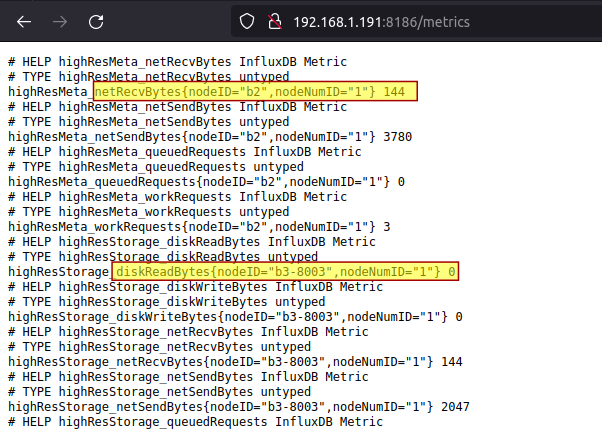602x431 pixels.
Task: Click the '# HELP highResStorage_diskWriteBytes InfluxDB Metric' line
Action: coord(196,287)
